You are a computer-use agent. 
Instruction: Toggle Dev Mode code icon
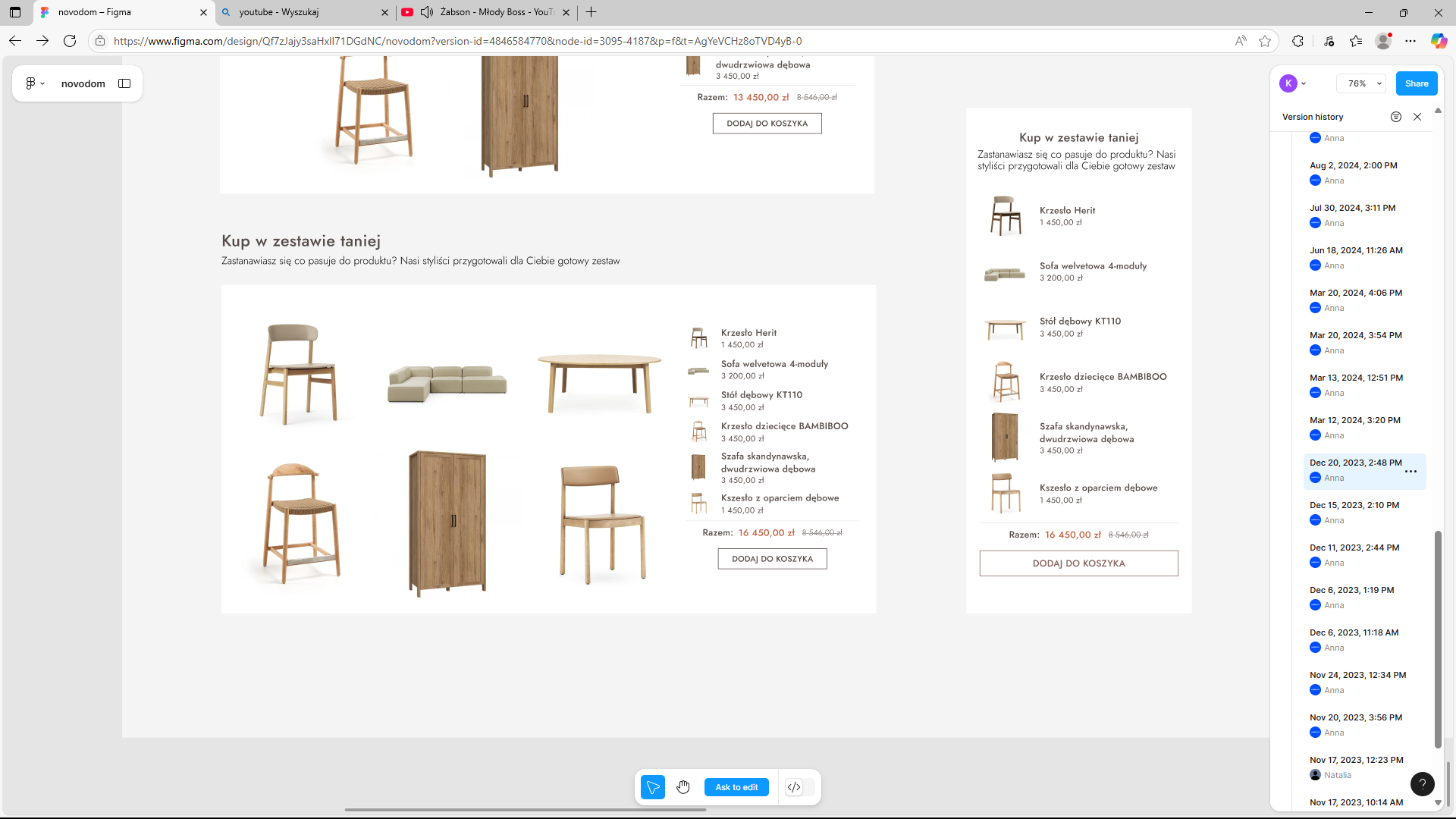(794, 787)
